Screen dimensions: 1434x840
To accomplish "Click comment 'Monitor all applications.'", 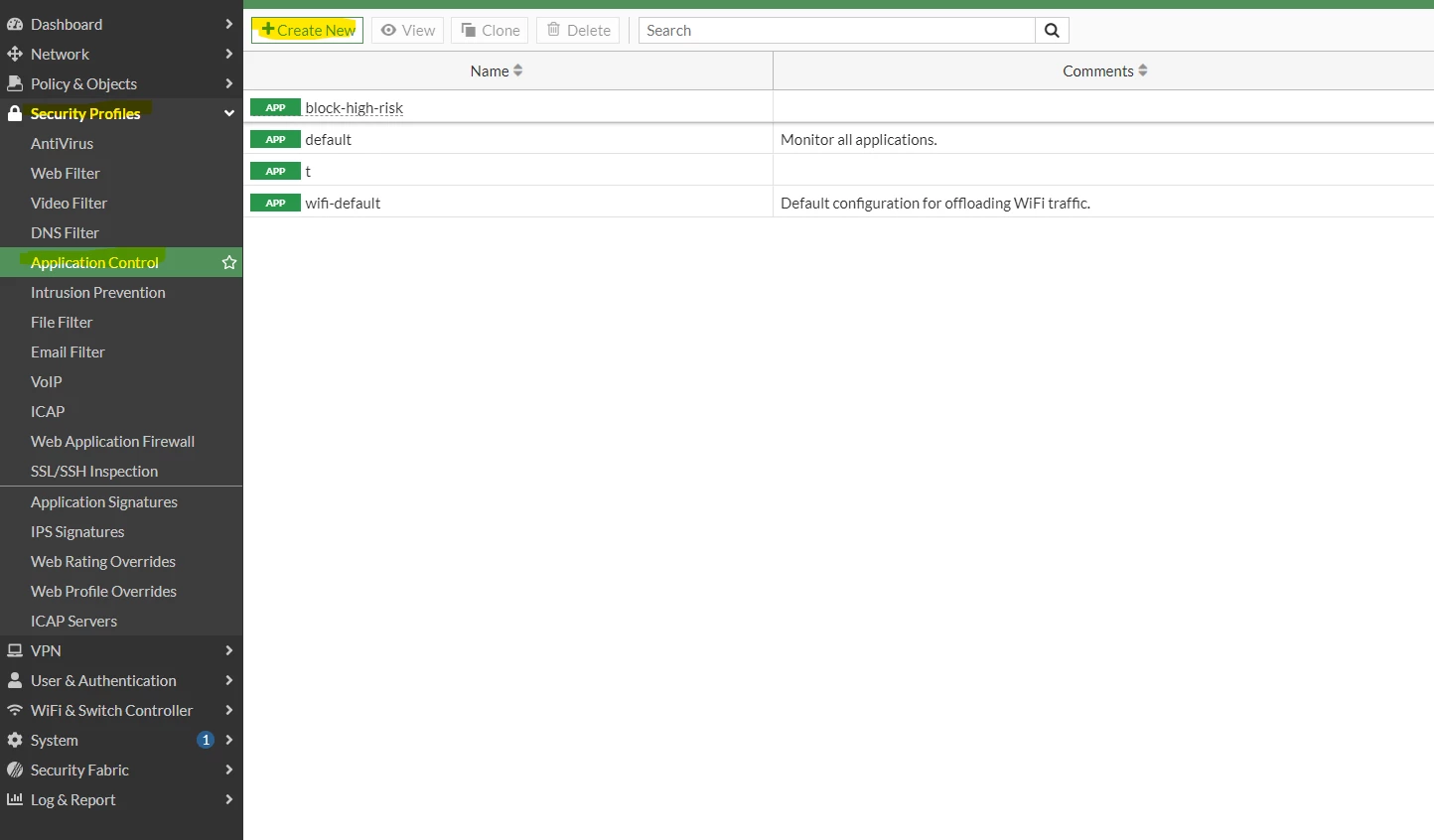I will point(859,139).
